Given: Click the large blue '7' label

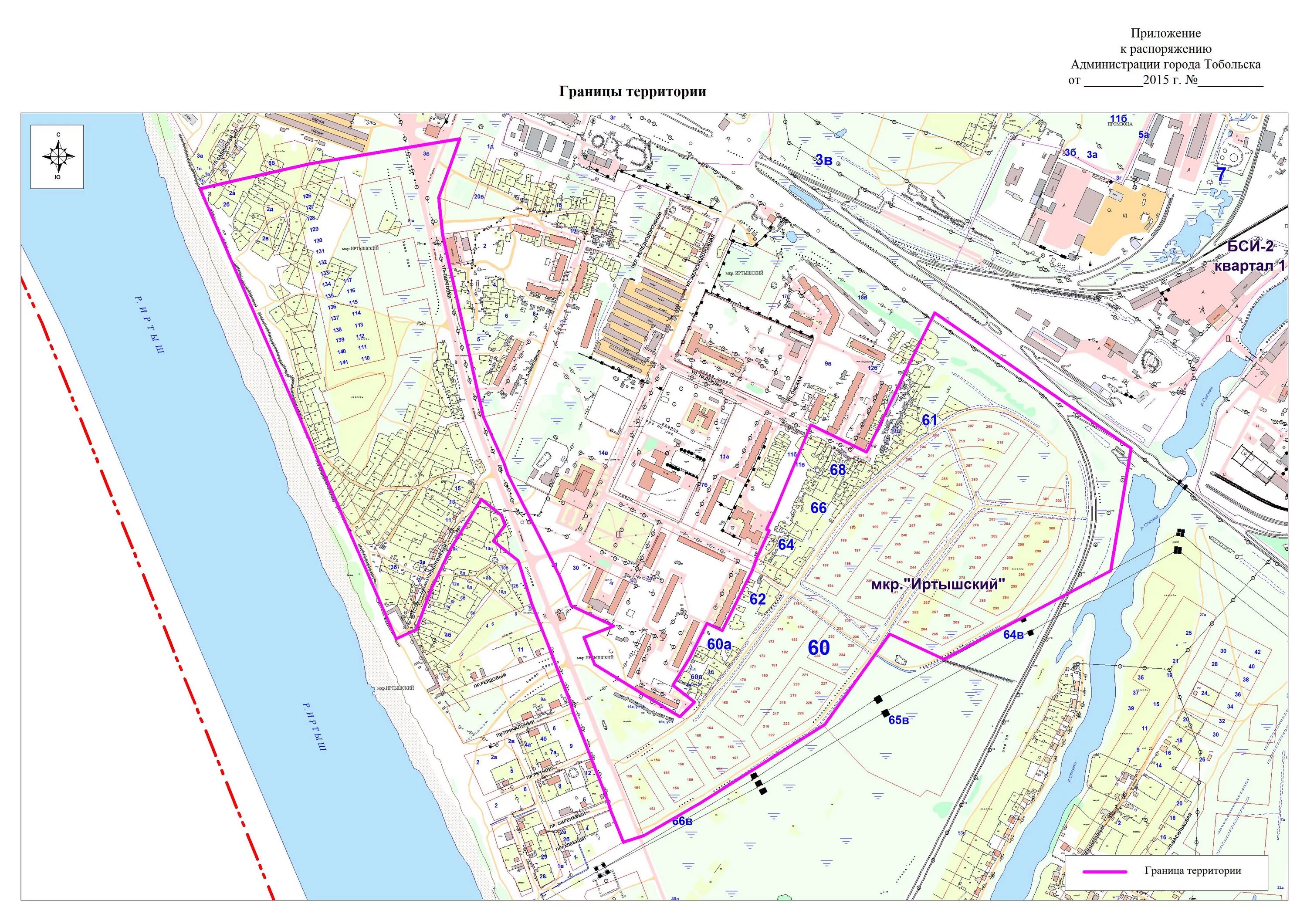Looking at the screenshot, I should point(1221,175).
